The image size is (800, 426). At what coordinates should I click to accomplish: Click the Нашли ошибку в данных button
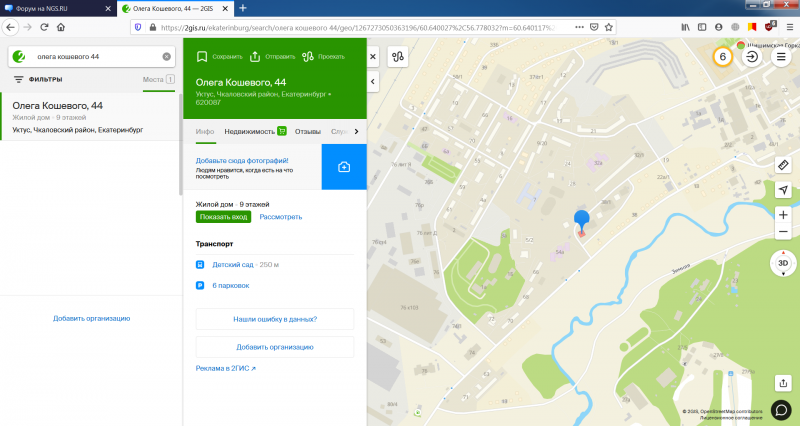tap(275, 319)
